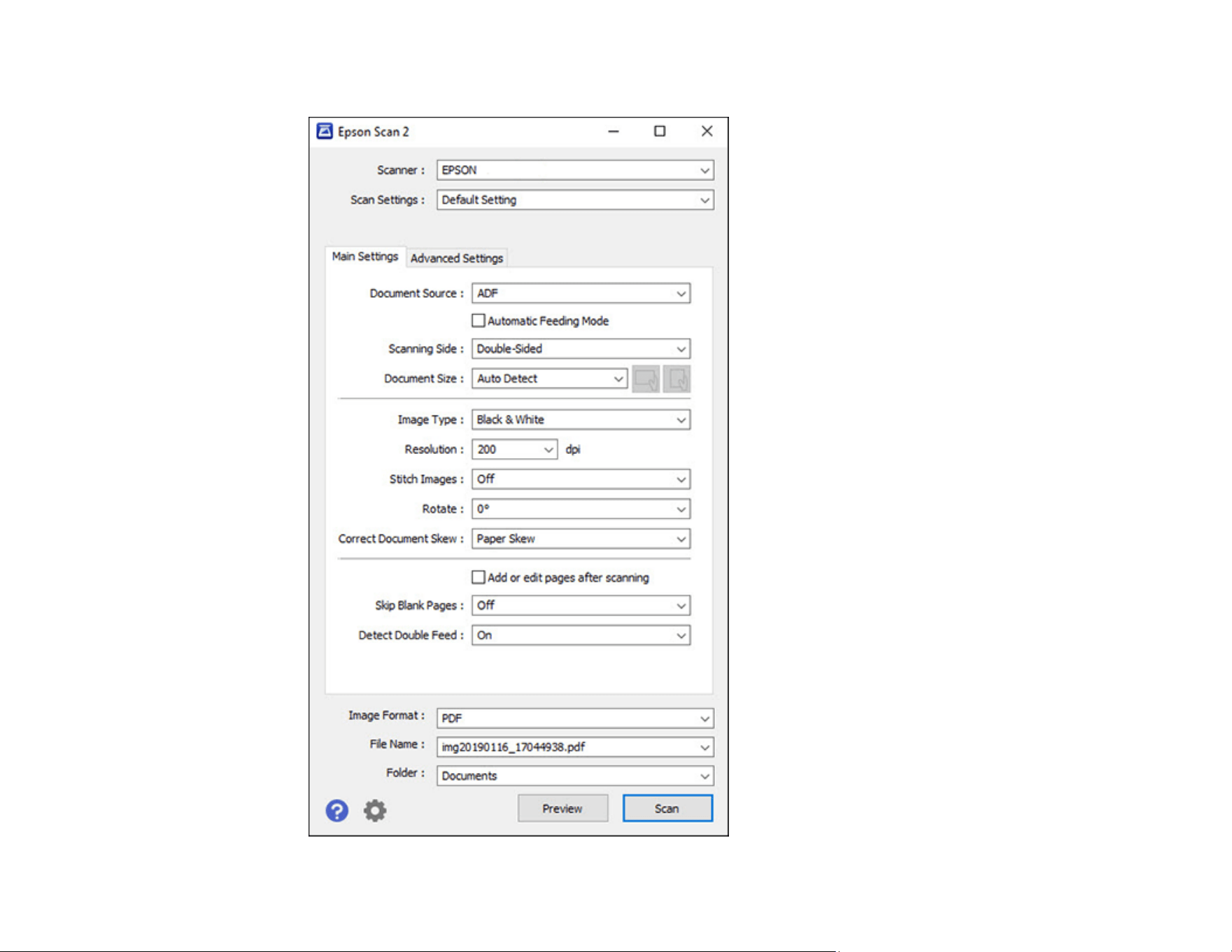Minimize the Epson Scan 2 window
Viewport: 1232px width, 952px height.
click(x=614, y=132)
